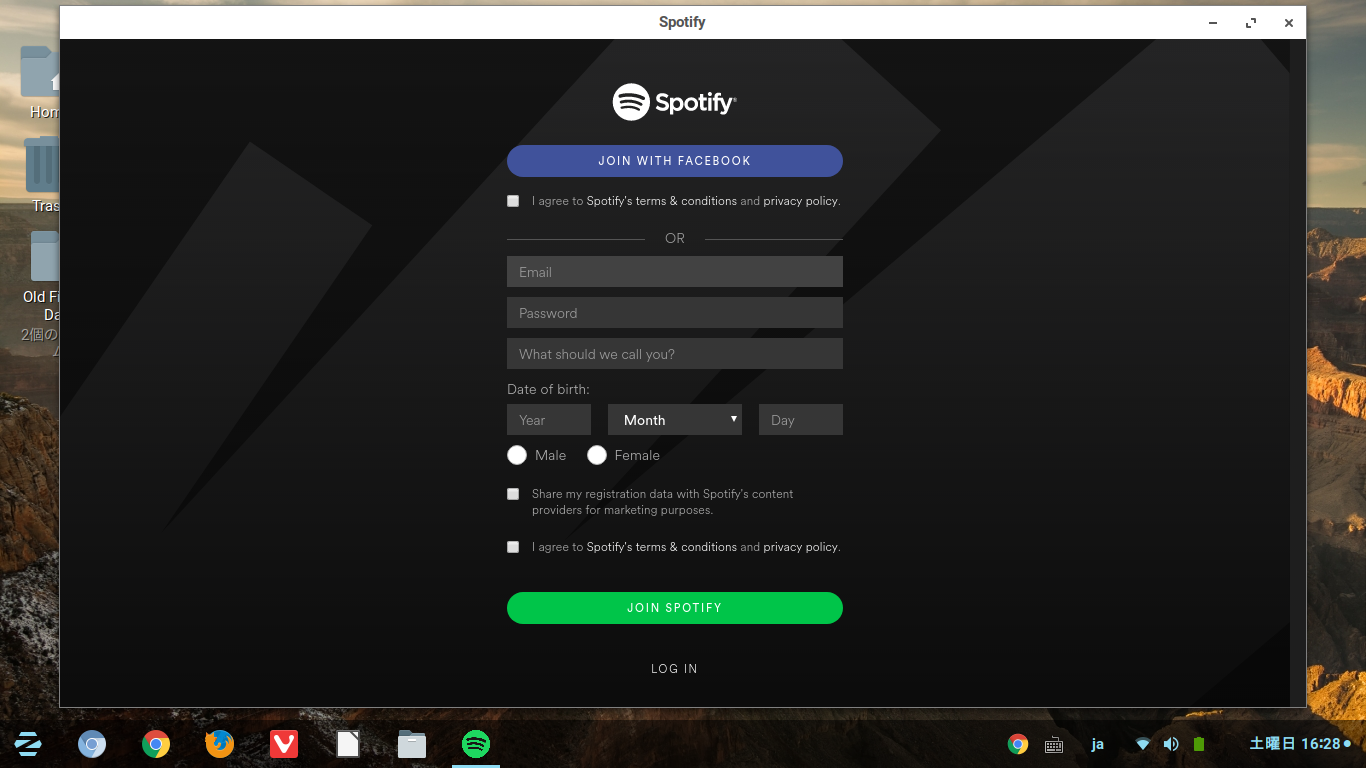Open the file manager in the taskbar
1366x768 pixels.
(x=412, y=744)
